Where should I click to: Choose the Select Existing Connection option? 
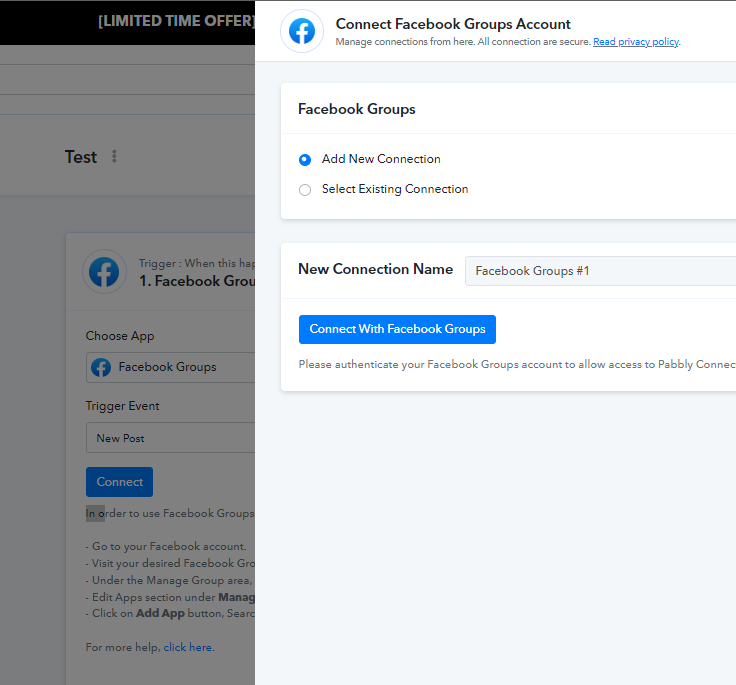(305, 190)
